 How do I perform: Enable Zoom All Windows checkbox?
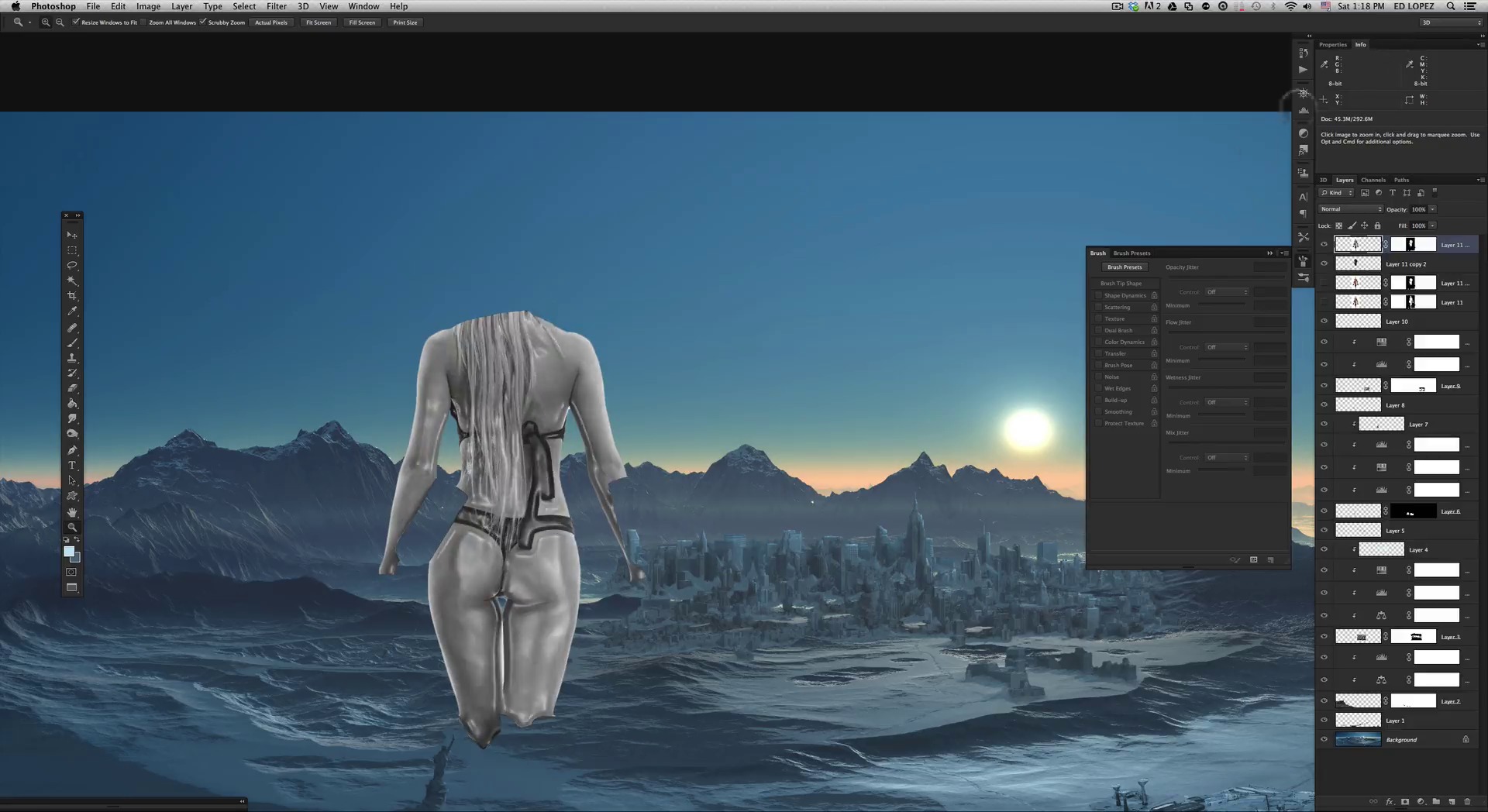144,22
